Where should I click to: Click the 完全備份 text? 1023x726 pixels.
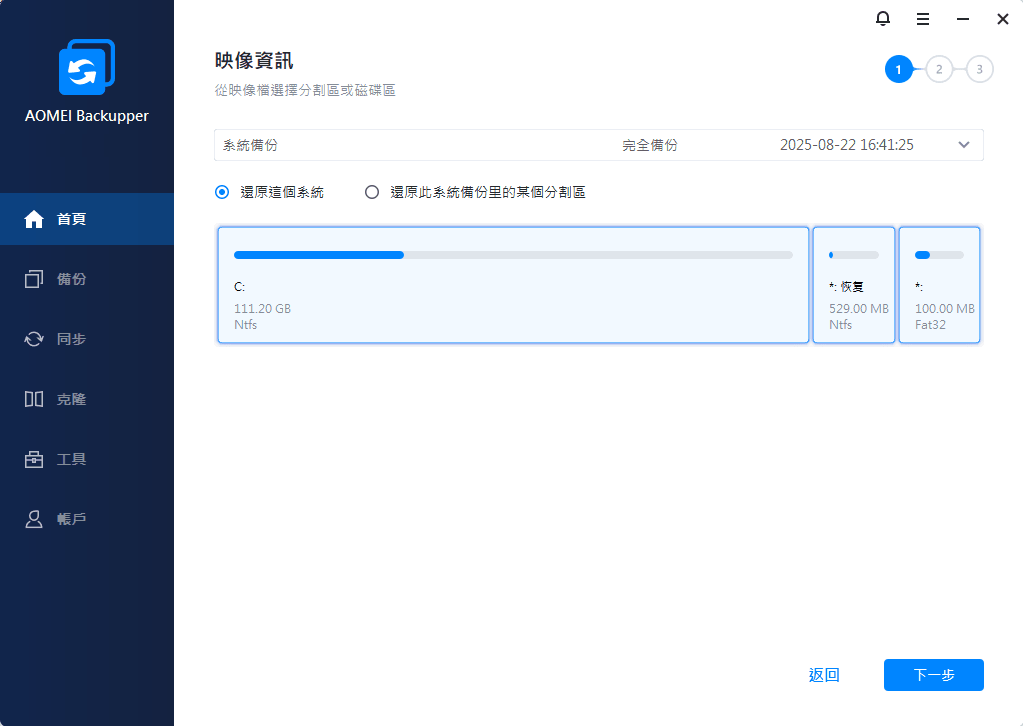point(650,145)
